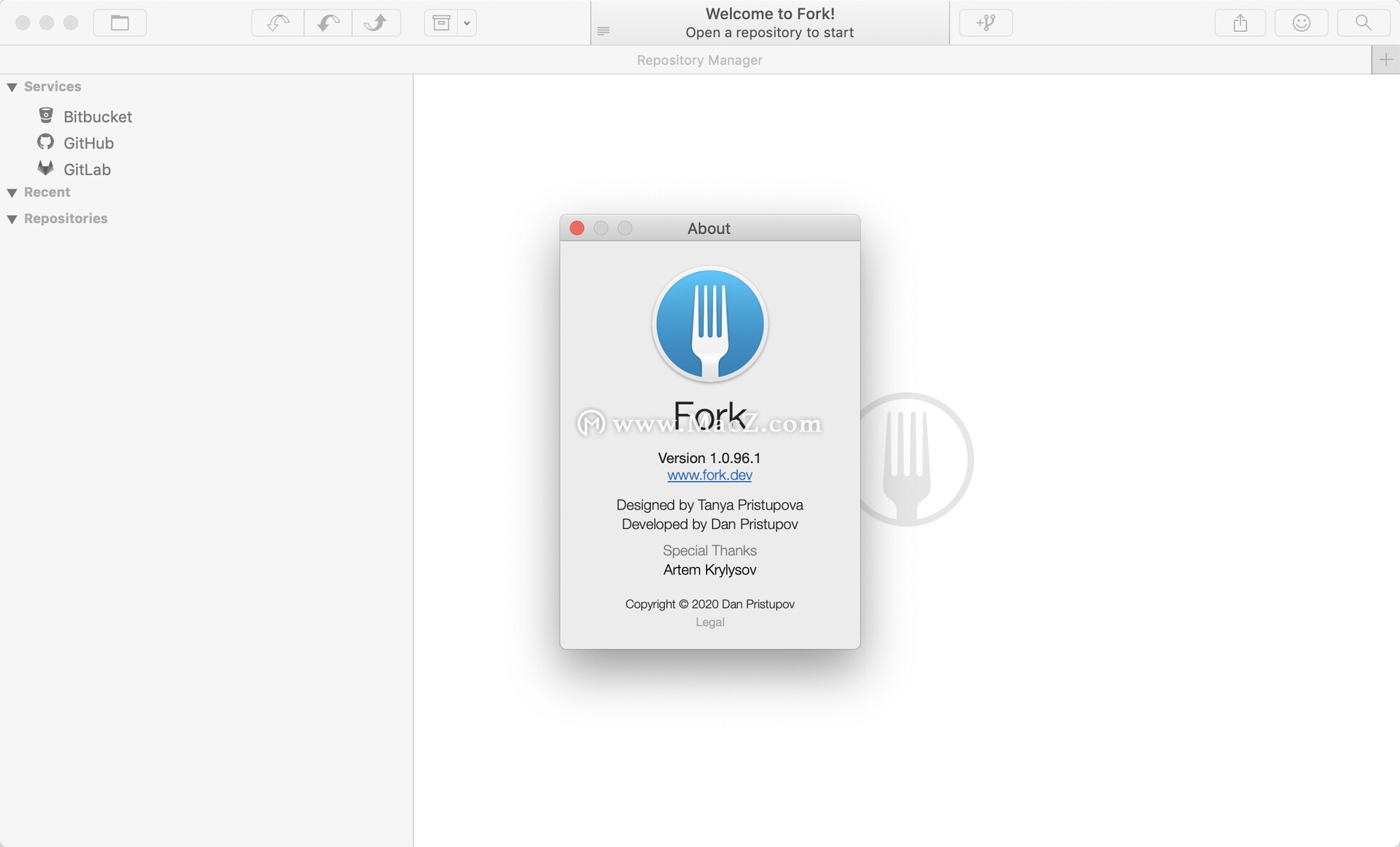The height and width of the screenshot is (847, 1400).
Task: Click the search magnifier icon
Action: (x=1363, y=23)
